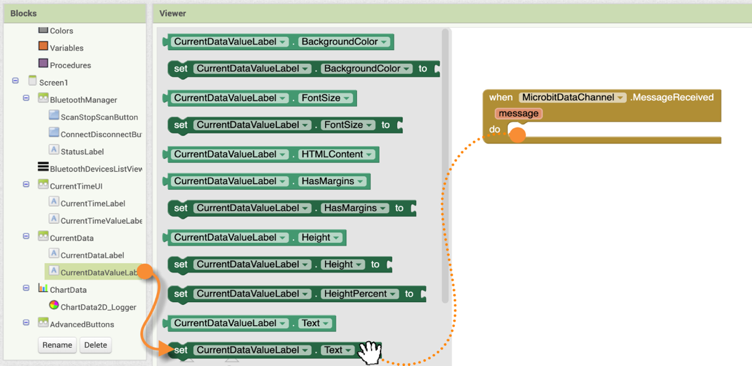Collapse the CurrentTimeUI tree node

26,185
